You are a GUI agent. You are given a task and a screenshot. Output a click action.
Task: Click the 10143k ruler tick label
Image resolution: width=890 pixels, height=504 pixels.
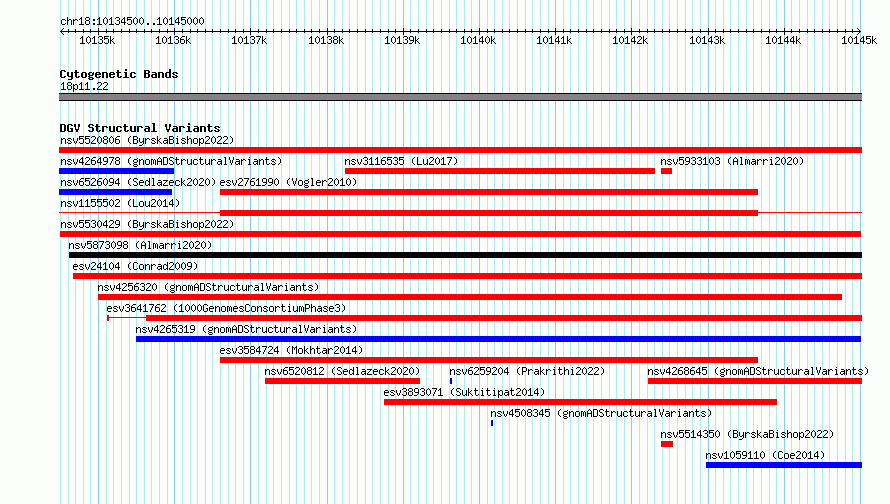(707, 40)
